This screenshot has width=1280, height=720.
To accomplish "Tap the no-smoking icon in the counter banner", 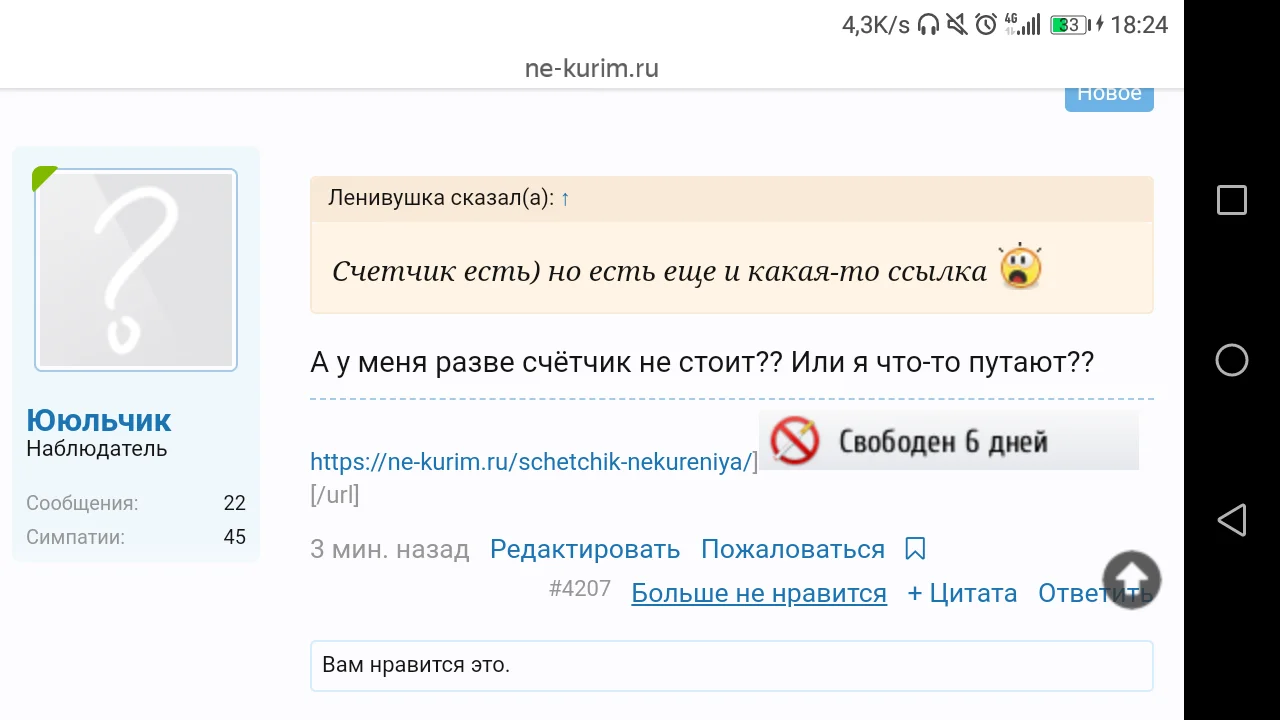I will tap(793, 440).
